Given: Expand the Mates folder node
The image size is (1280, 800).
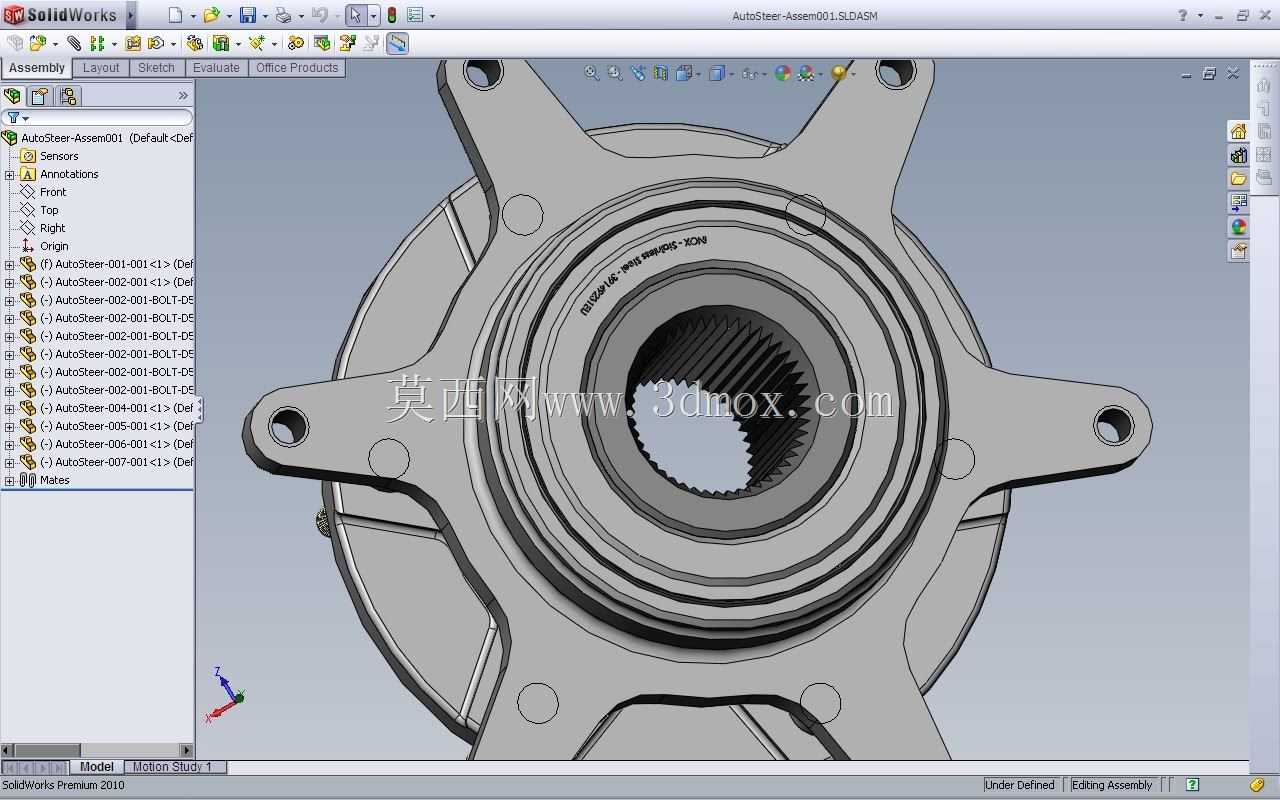Looking at the screenshot, I should coord(10,480).
